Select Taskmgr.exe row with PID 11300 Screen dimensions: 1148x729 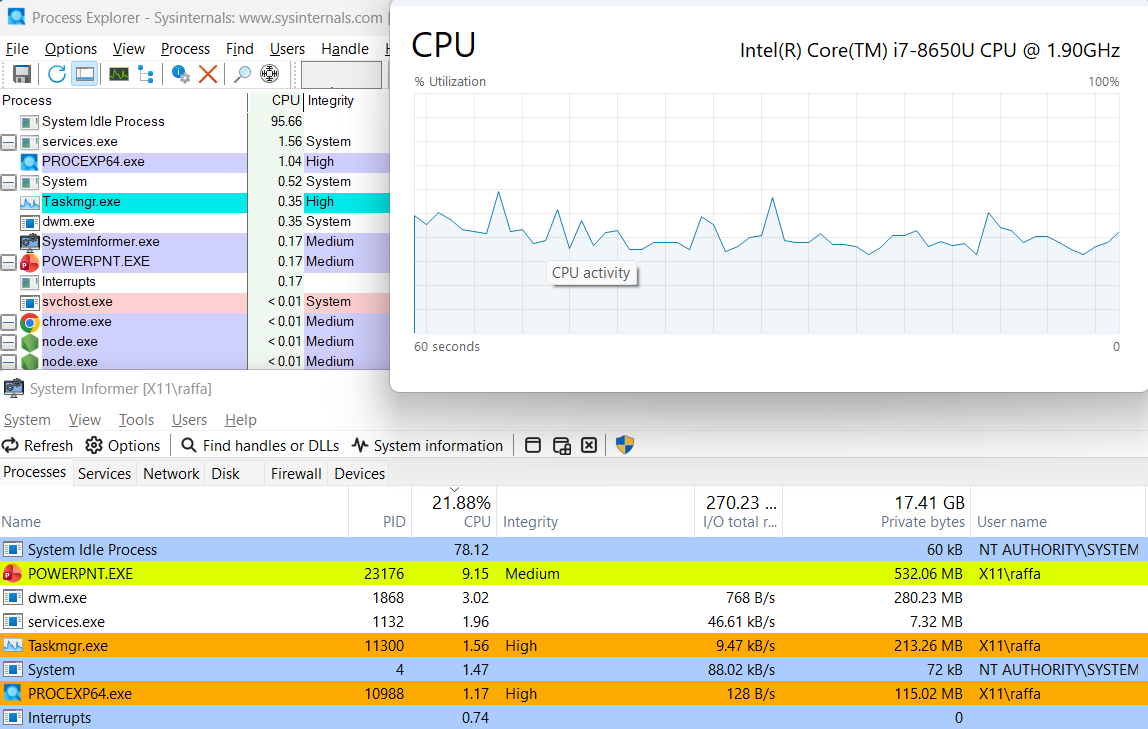pos(574,646)
